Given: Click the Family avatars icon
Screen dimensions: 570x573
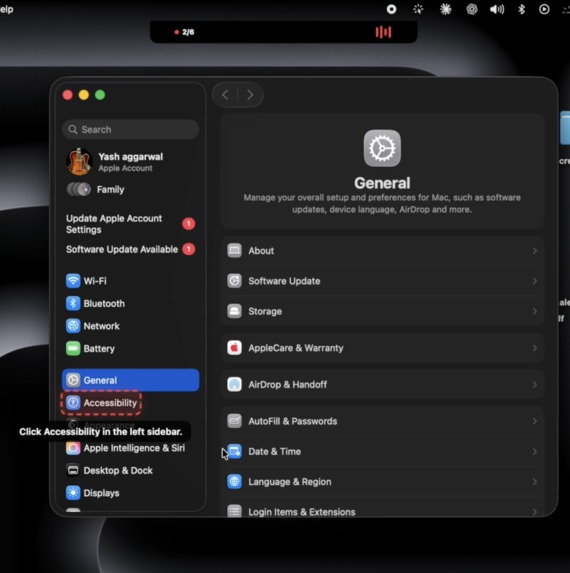Looking at the screenshot, I should [79, 189].
